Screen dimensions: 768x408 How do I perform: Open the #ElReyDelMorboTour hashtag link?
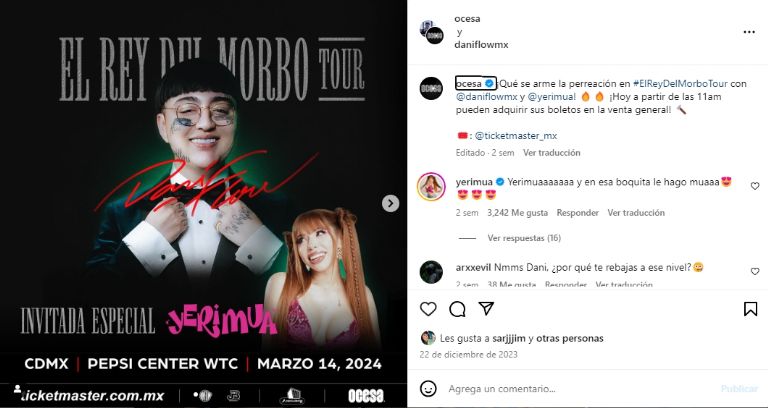coord(680,84)
